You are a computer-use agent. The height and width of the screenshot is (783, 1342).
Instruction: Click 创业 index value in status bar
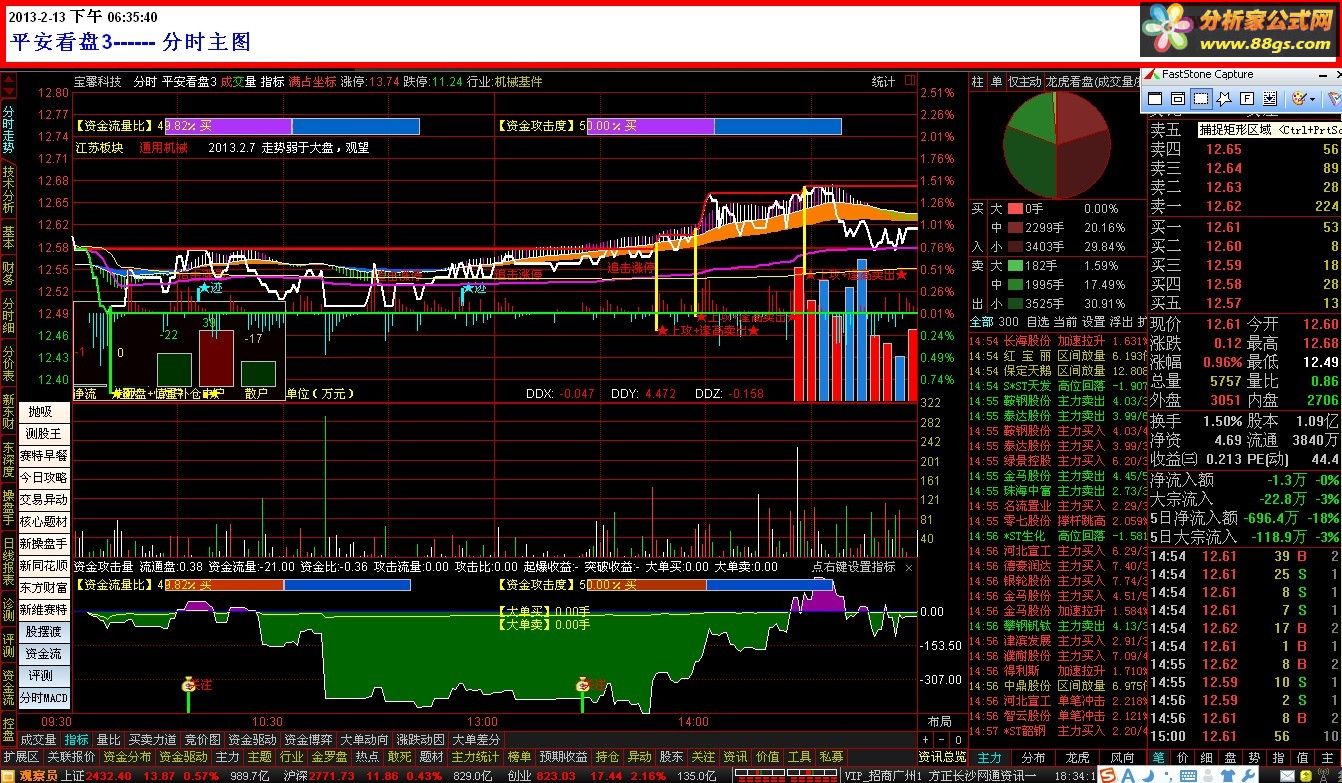click(557, 775)
